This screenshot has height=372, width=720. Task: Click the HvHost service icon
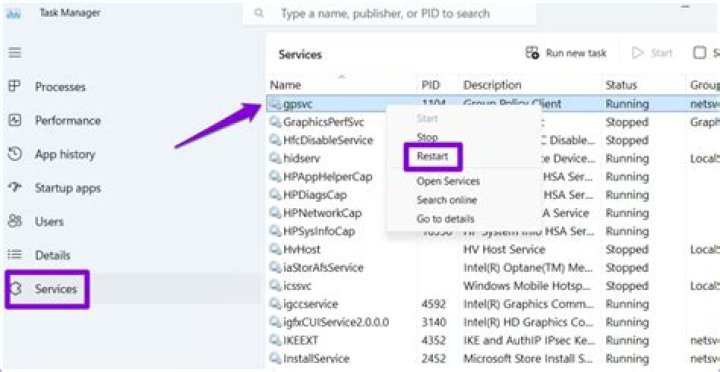(275, 249)
